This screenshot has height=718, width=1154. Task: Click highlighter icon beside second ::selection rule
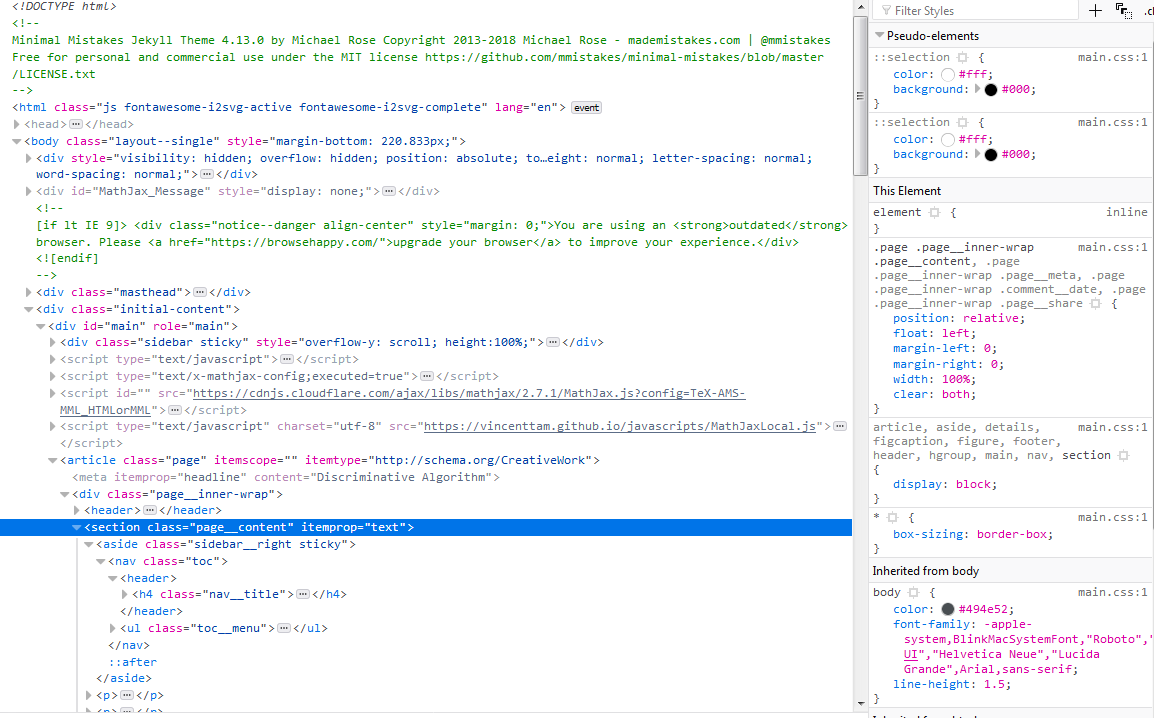pos(961,122)
